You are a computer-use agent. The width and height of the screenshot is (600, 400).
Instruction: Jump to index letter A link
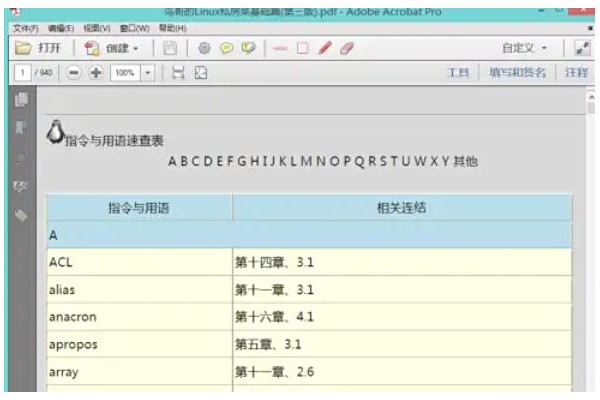tap(172, 161)
